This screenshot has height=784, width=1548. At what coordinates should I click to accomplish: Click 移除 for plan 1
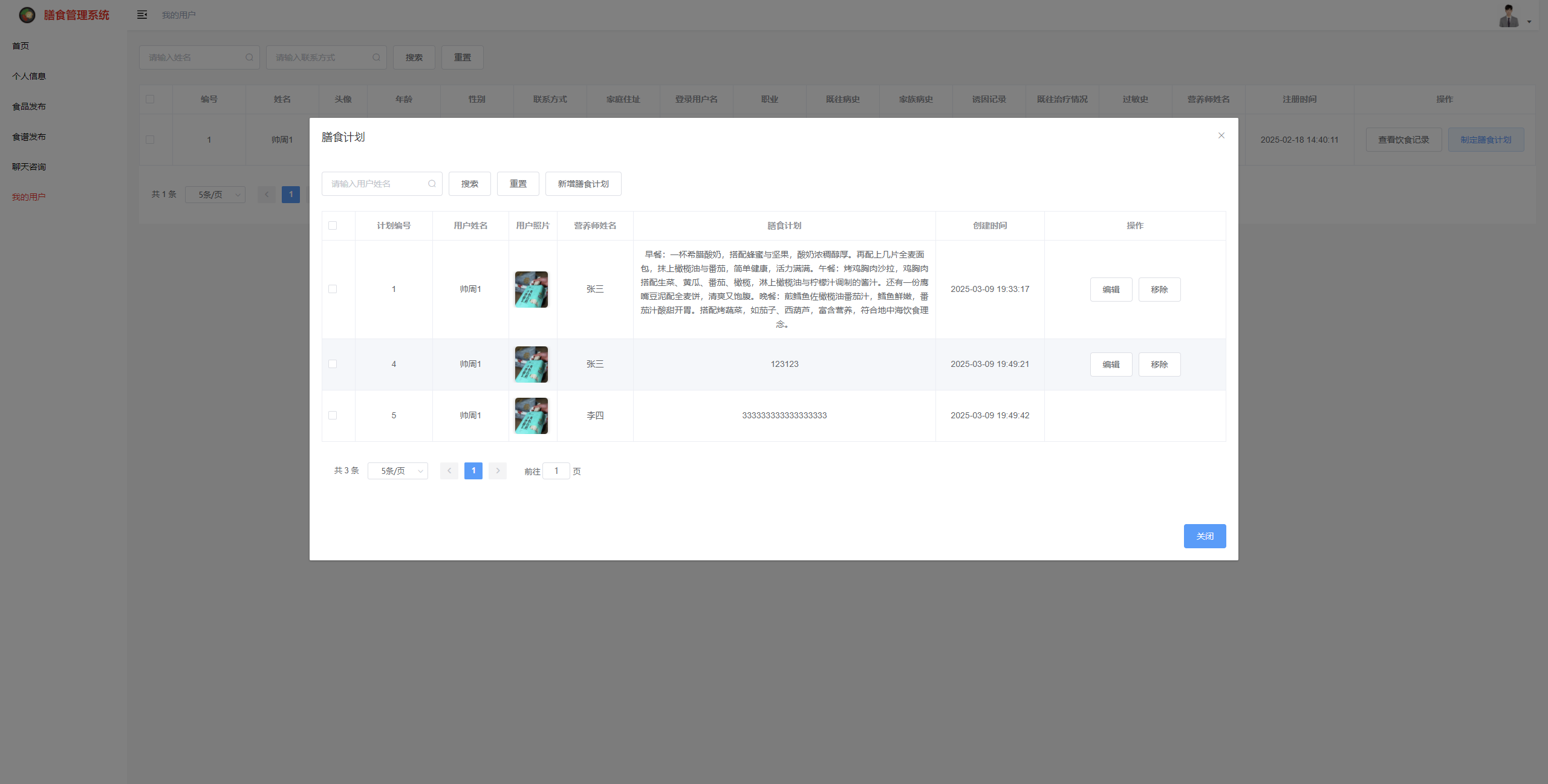pos(1160,290)
